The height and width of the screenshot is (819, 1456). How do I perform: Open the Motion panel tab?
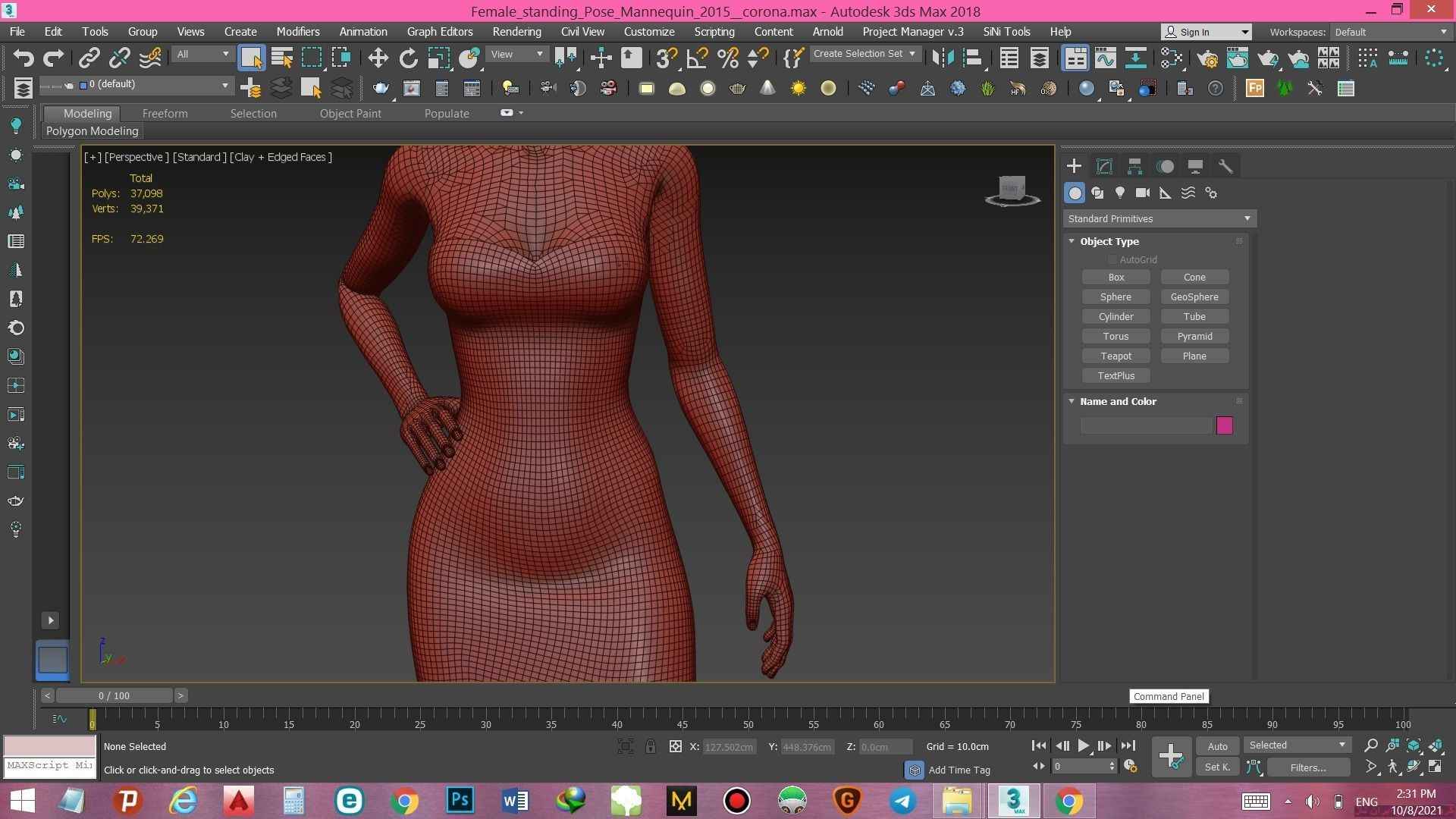click(x=1166, y=166)
